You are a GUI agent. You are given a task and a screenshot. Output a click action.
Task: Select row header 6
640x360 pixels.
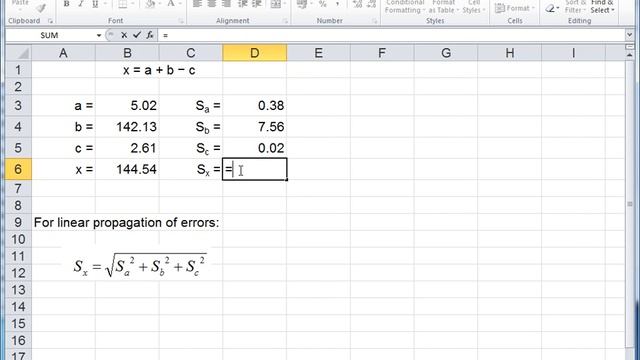pyautogui.click(x=18, y=169)
